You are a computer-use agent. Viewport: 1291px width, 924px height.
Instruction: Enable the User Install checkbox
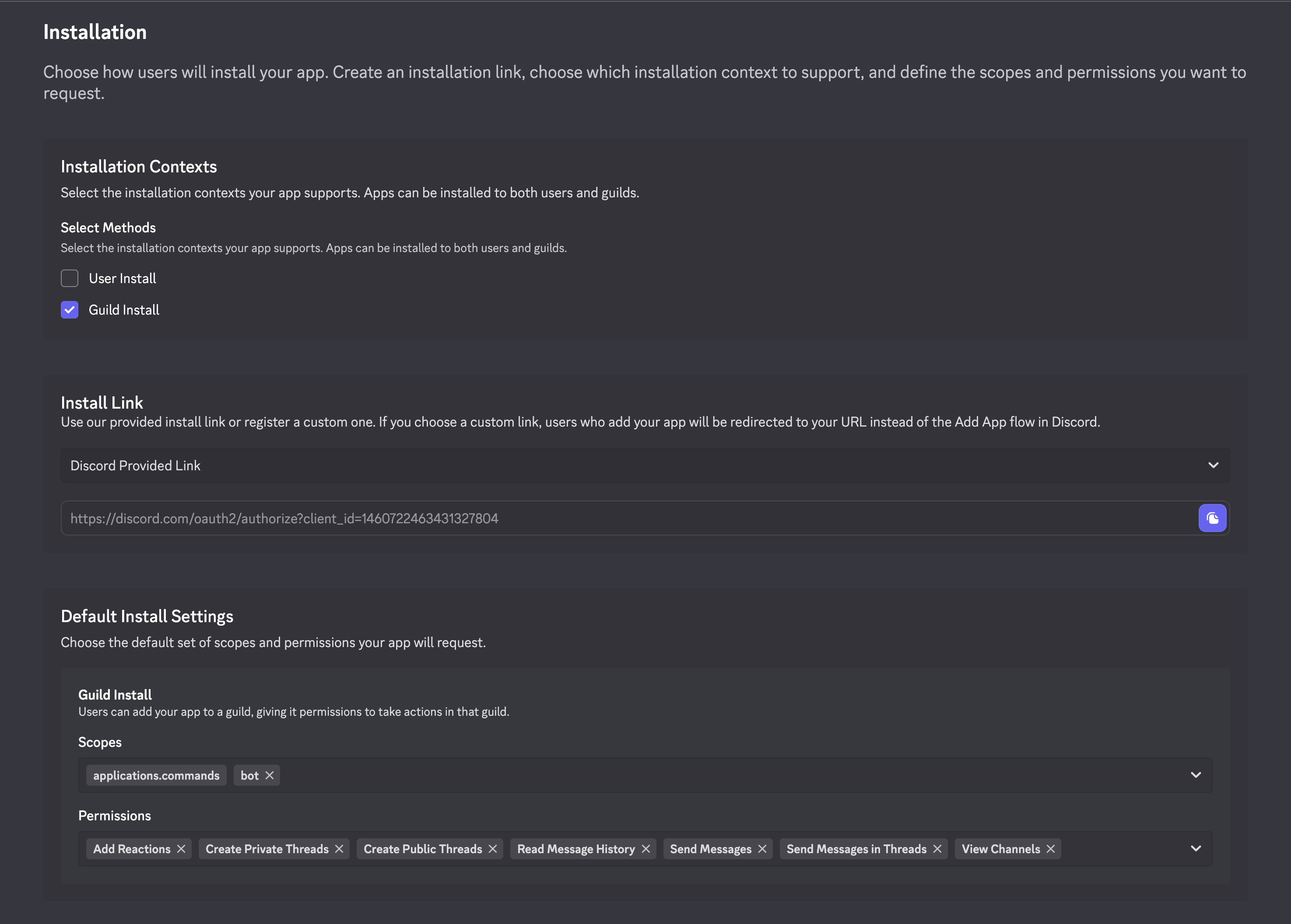click(x=70, y=278)
